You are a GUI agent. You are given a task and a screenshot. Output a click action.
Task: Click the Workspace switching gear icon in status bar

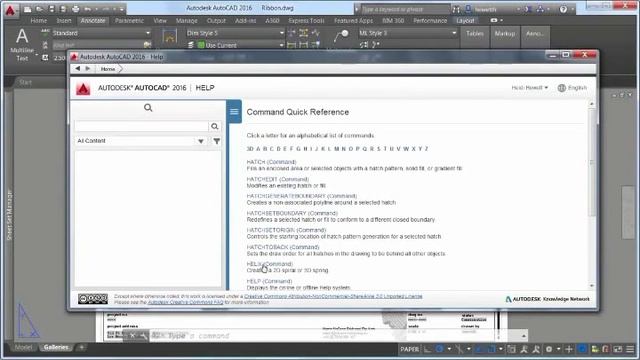point(549,349)
